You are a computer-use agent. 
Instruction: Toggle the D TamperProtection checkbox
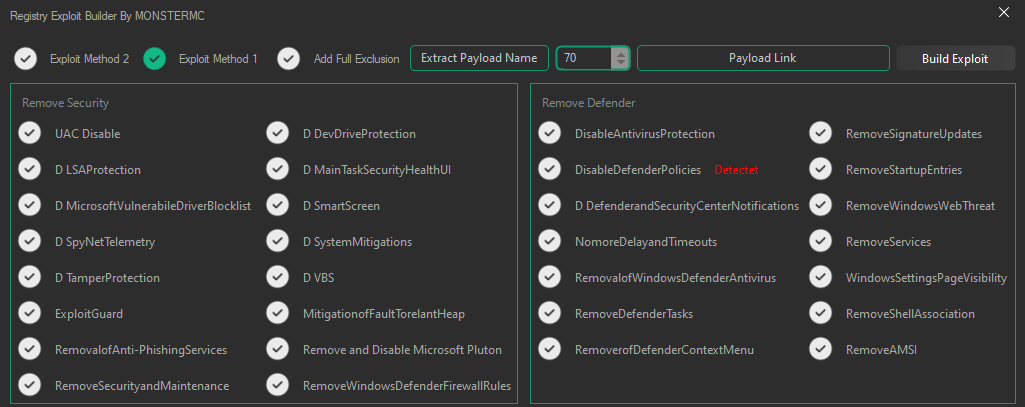tap(30, 277)
